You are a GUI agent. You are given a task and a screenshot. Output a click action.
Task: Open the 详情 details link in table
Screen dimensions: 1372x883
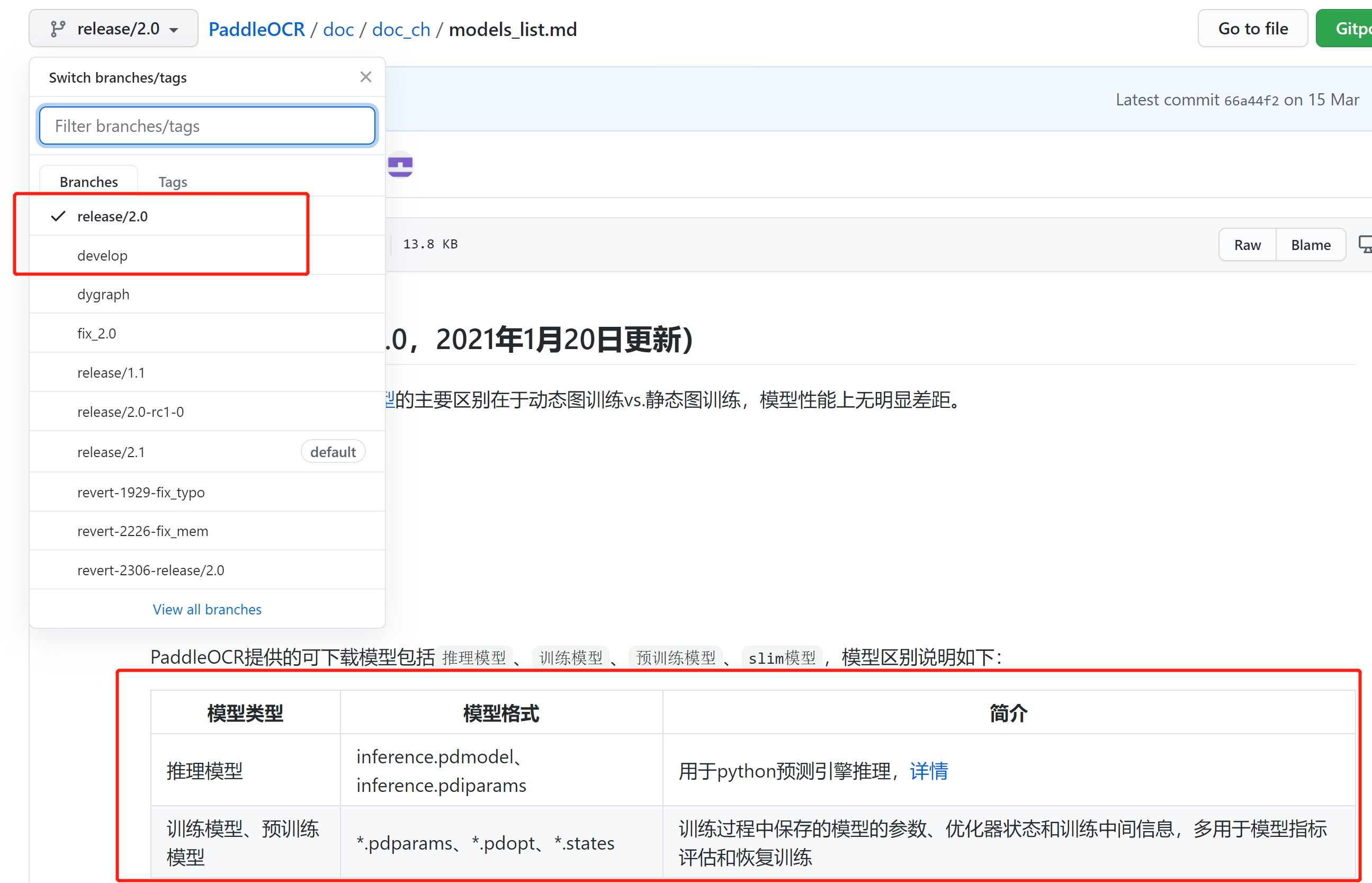tap(928, 771)
